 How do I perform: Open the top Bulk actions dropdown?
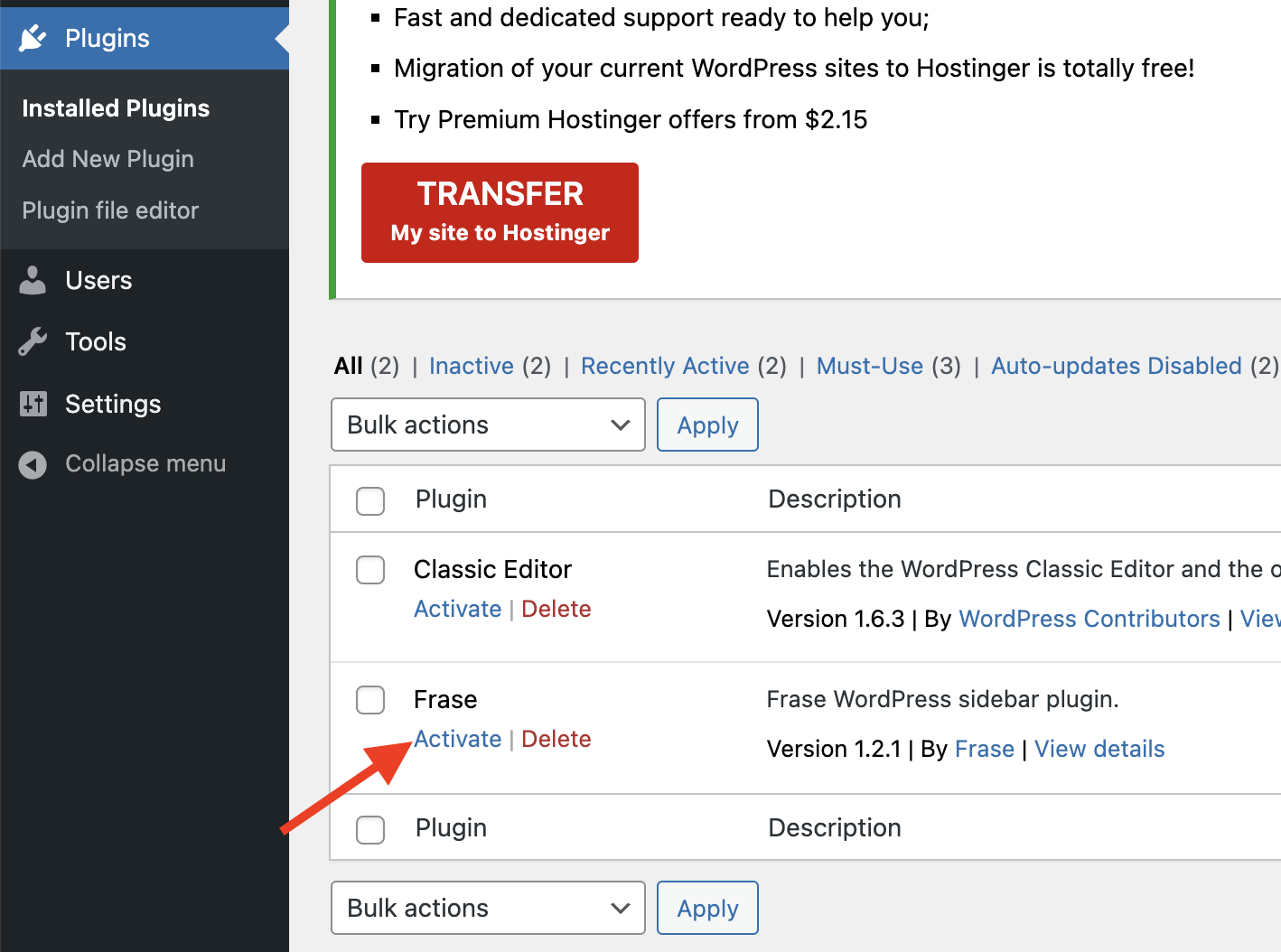[x=488, y=425]
